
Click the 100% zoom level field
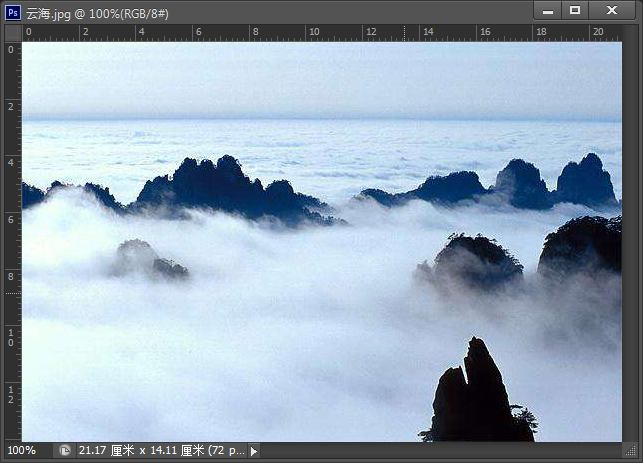pyautogui.click(x=22, y=451)
